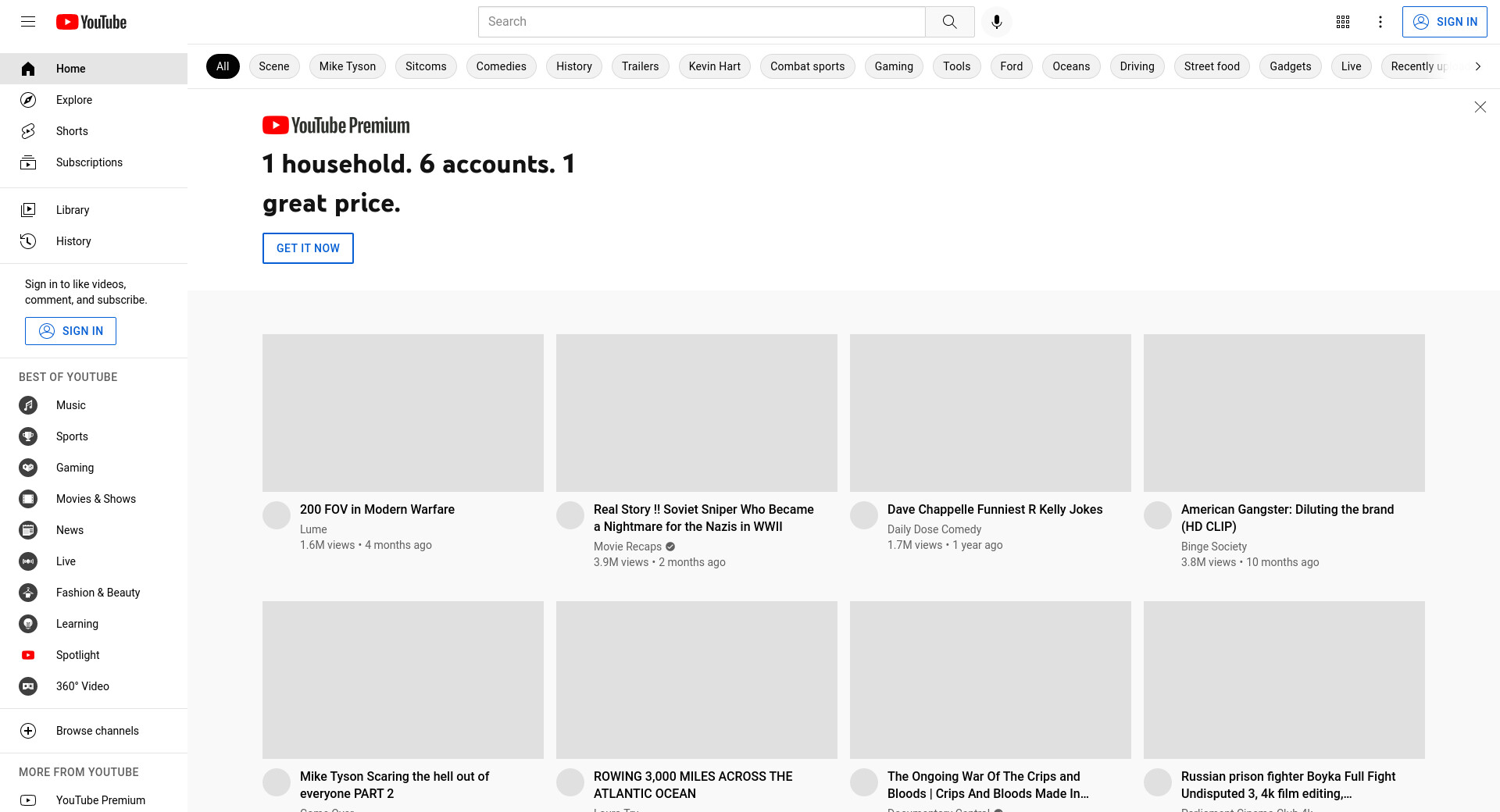Click the Gaming icon in sidebar
The width and height of the screenshot is (1500, 812).
pos(28,468)
